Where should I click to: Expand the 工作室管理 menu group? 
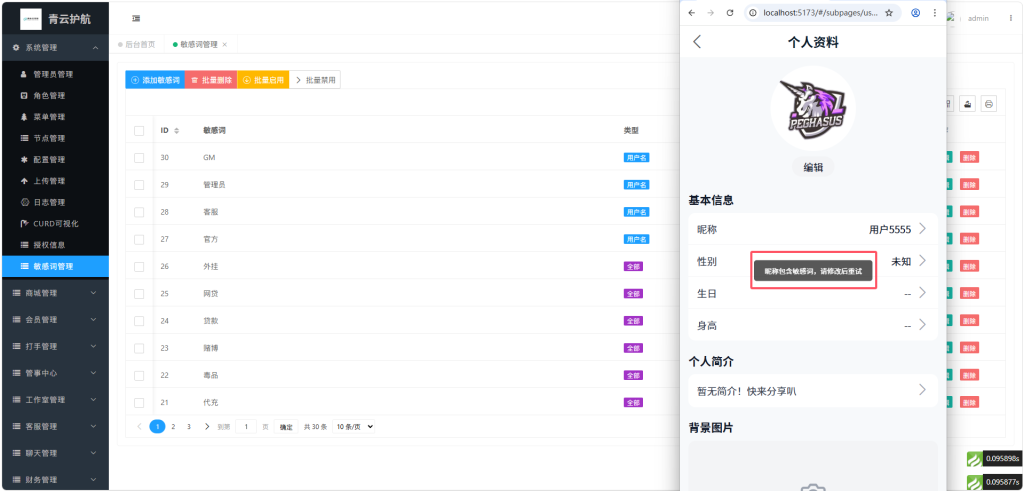coord(54,400)
